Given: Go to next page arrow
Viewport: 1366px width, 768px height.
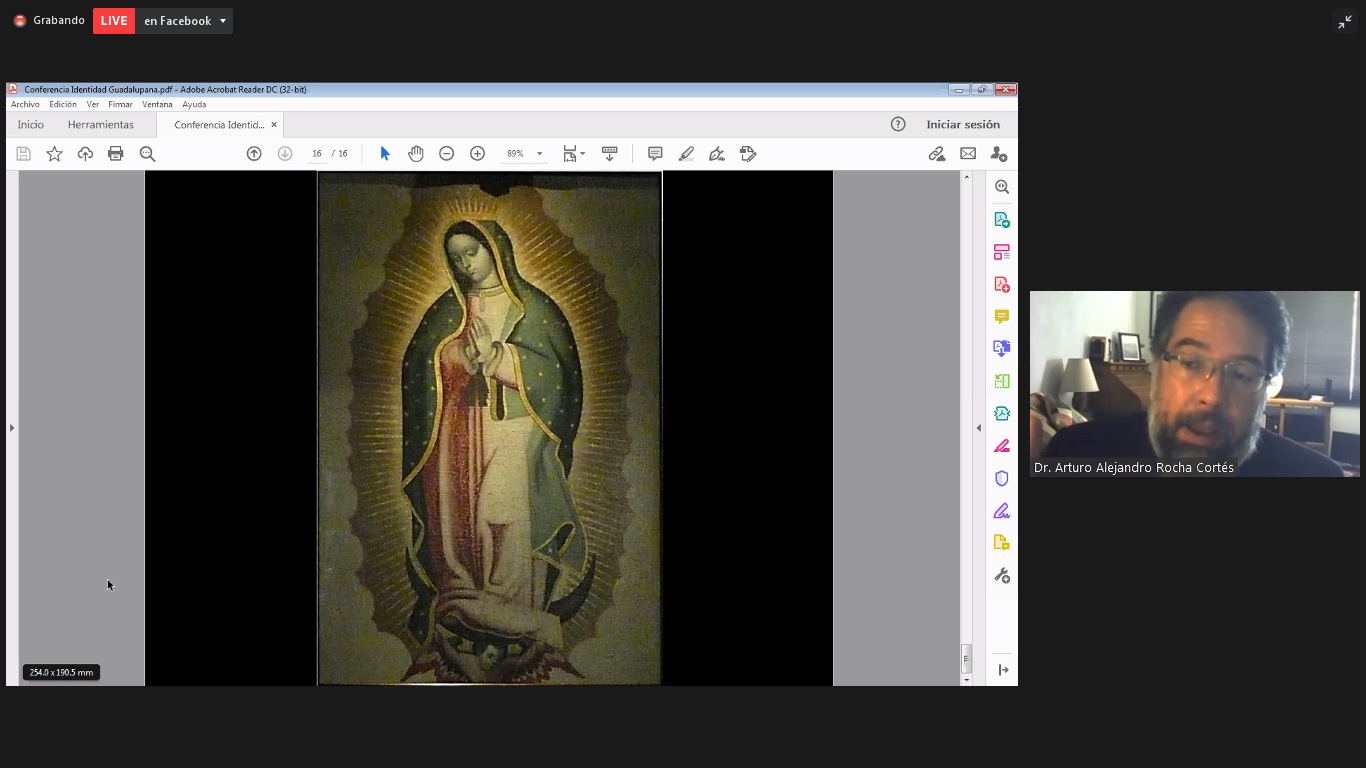Looking at the screenshot, I should click(285, 154).
